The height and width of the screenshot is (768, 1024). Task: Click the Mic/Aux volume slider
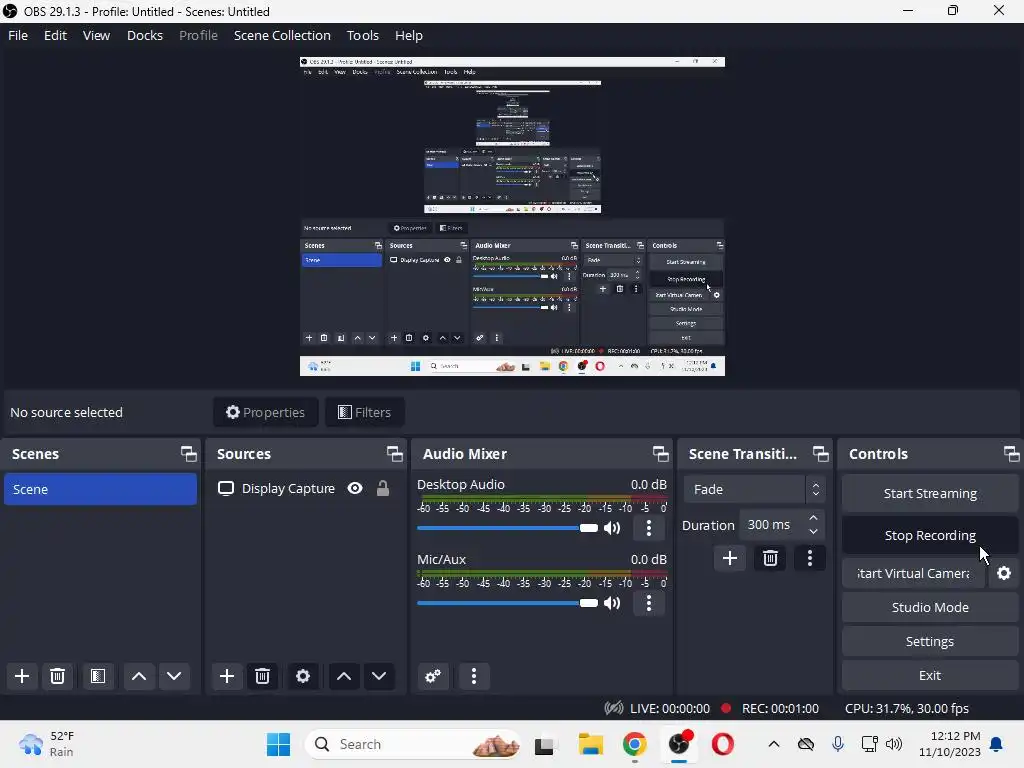pyautogui.click(x=507, y=603)
